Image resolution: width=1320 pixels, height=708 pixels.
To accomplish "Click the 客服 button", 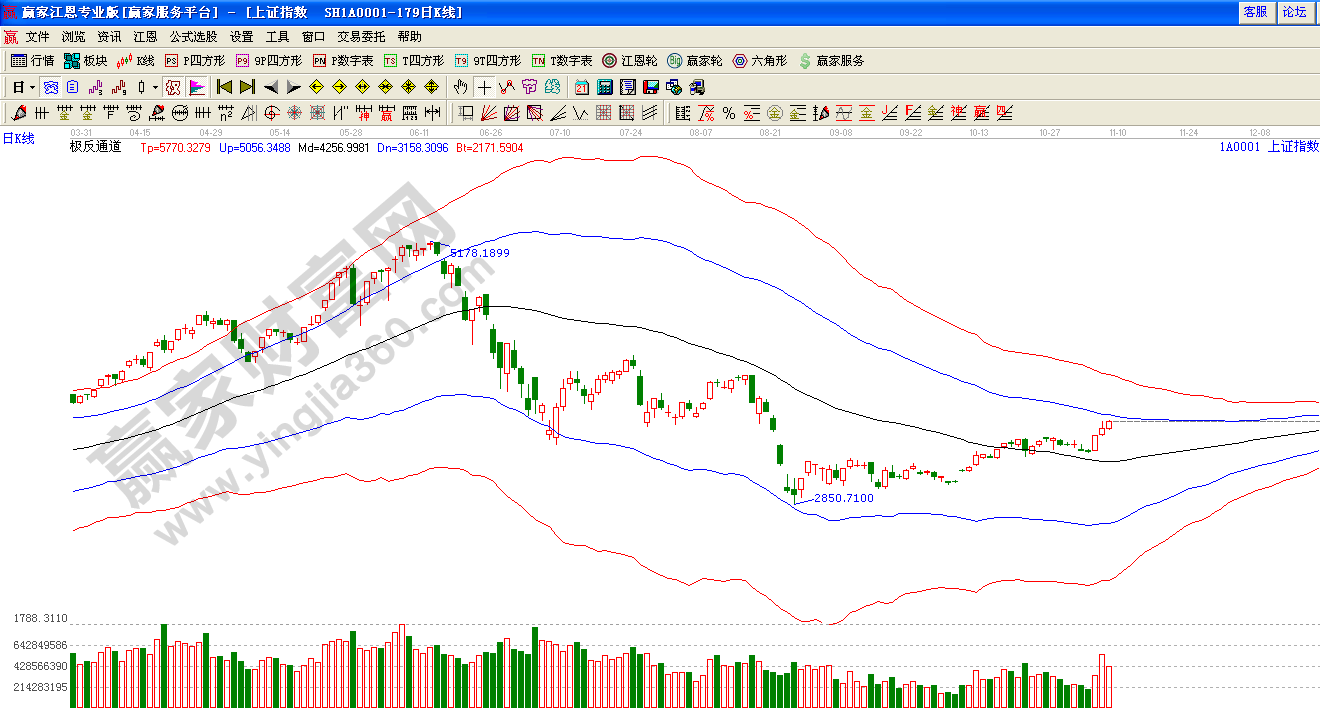I will (x=1255, y=12).
